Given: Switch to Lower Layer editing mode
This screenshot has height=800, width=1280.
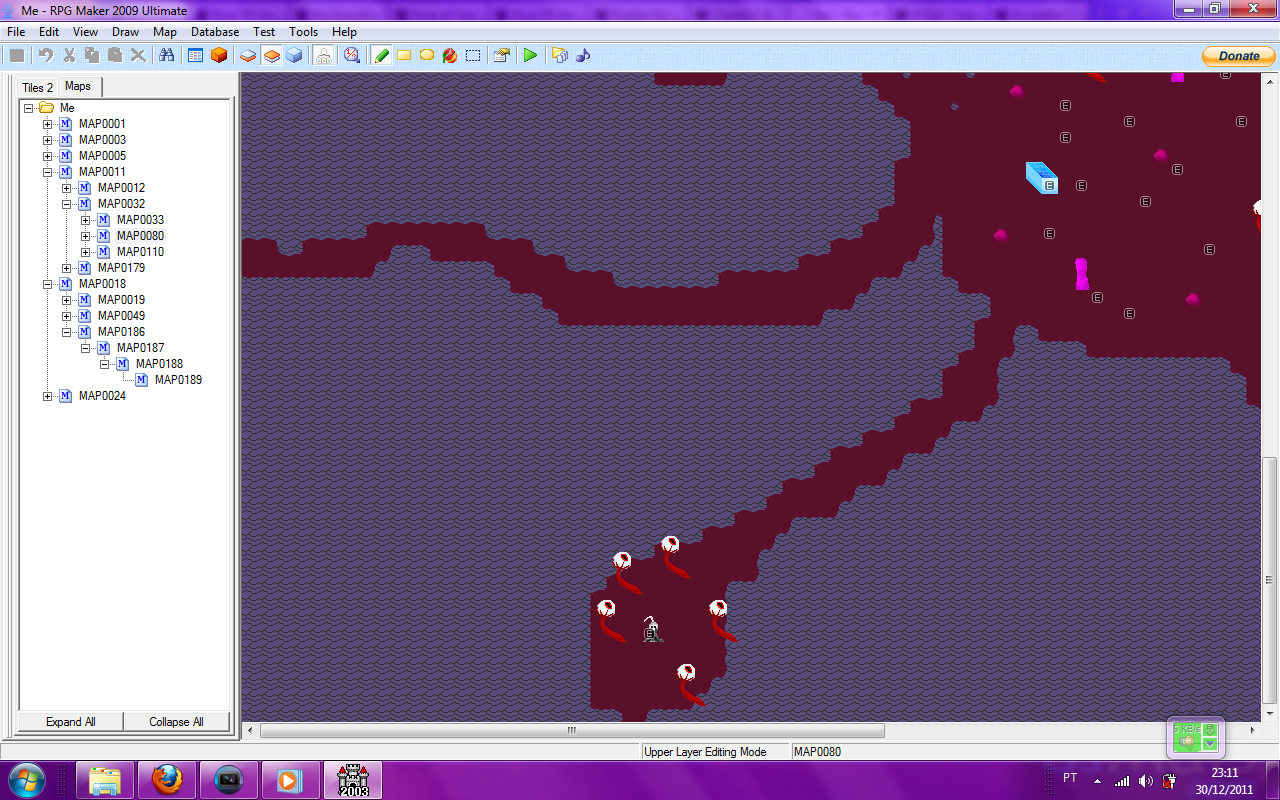Looking at the screenshot, I should [248, 56].
